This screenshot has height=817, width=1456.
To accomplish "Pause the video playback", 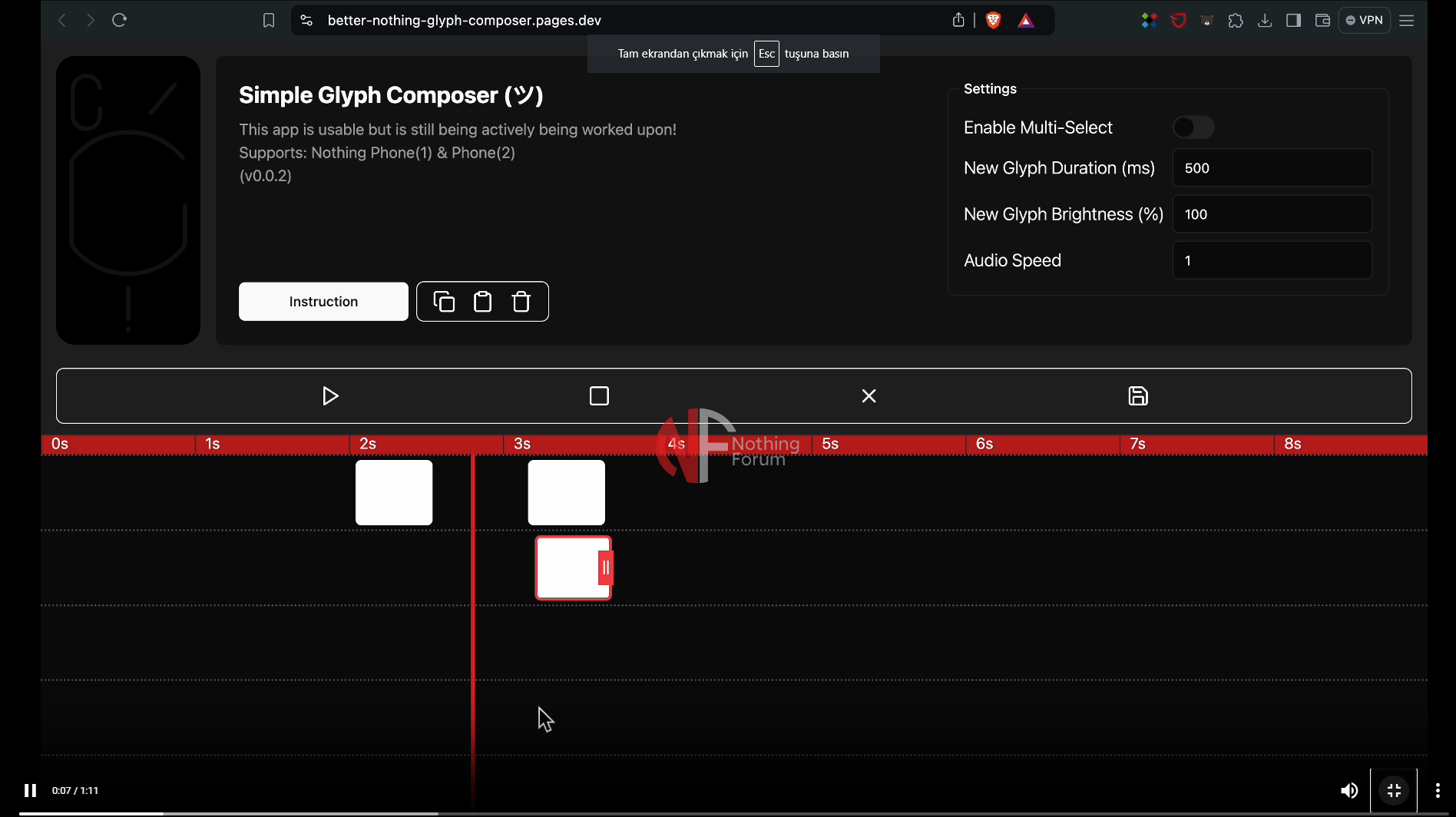I will click(30, 790).
